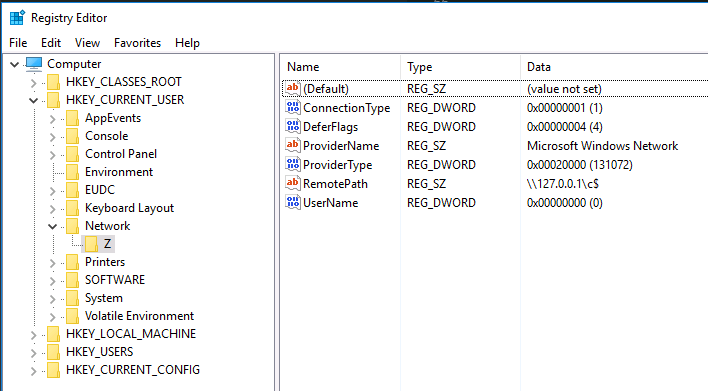The width and height of the screenshot is (708, 391).
Task: Click the ProviderName string value icon
Action: pyautogui.click(x=293, y=145)
